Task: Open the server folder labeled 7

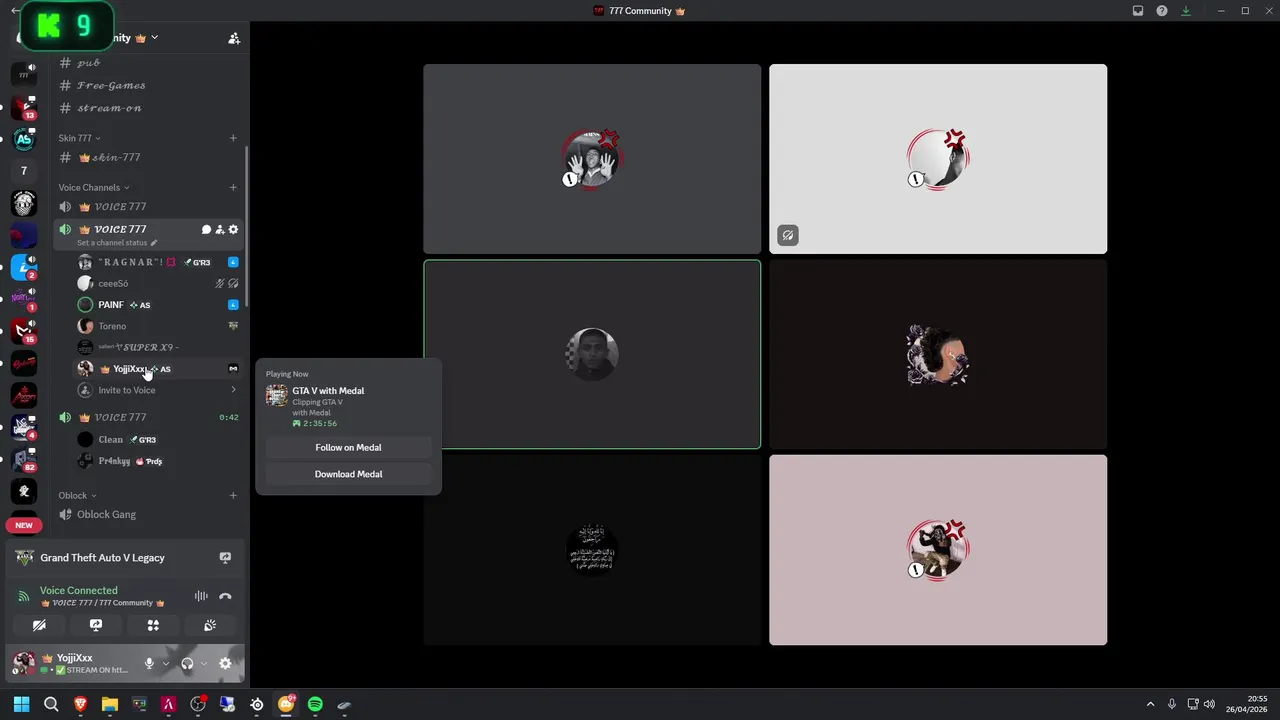Action: click(24, 171)
